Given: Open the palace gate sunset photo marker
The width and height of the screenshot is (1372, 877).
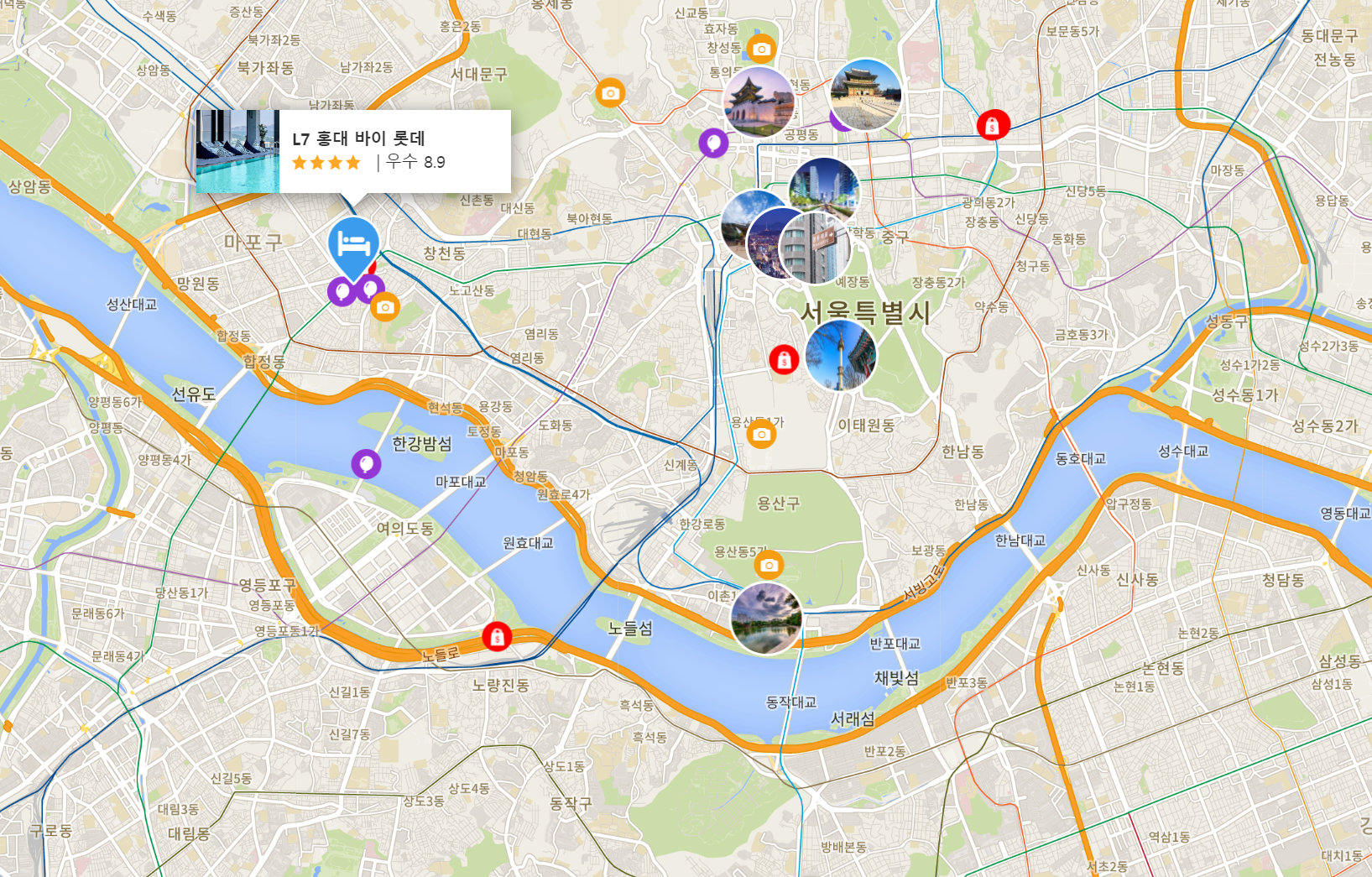Looking at the screenshot, I should click(759, 102).
